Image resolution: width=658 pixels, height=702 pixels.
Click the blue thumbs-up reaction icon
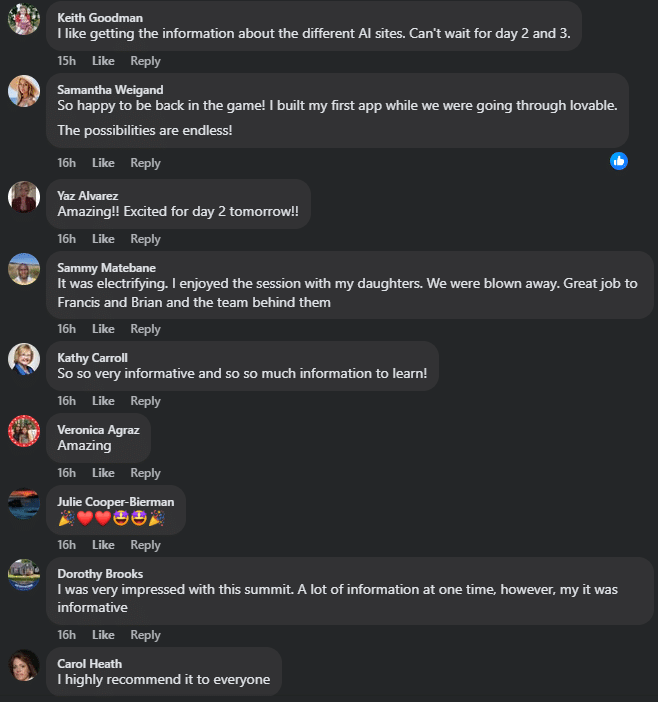click(x=619, y=160)
